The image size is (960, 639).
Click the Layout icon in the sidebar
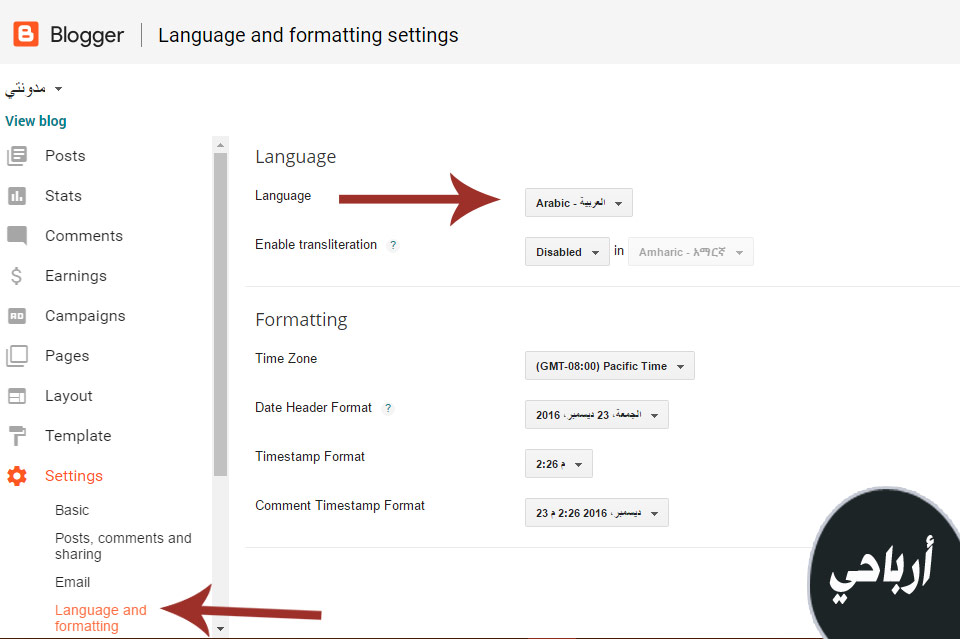(17, 396)
